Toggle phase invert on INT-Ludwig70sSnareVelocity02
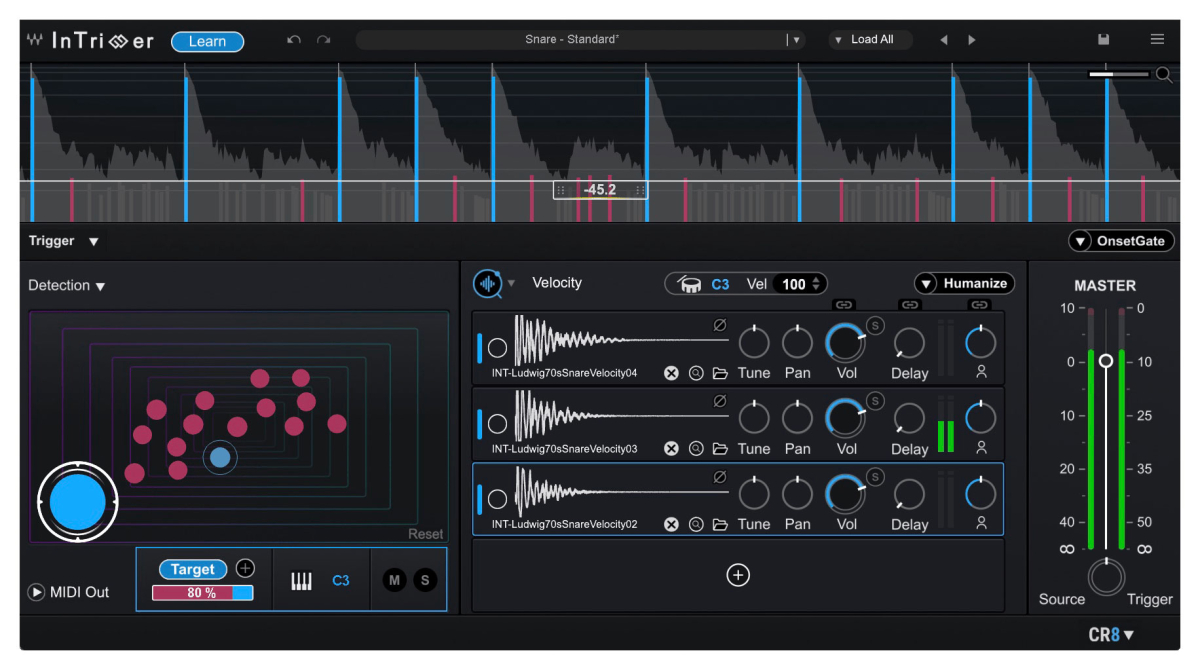This screenshot has height=670, width=1200. coord(718,477)
